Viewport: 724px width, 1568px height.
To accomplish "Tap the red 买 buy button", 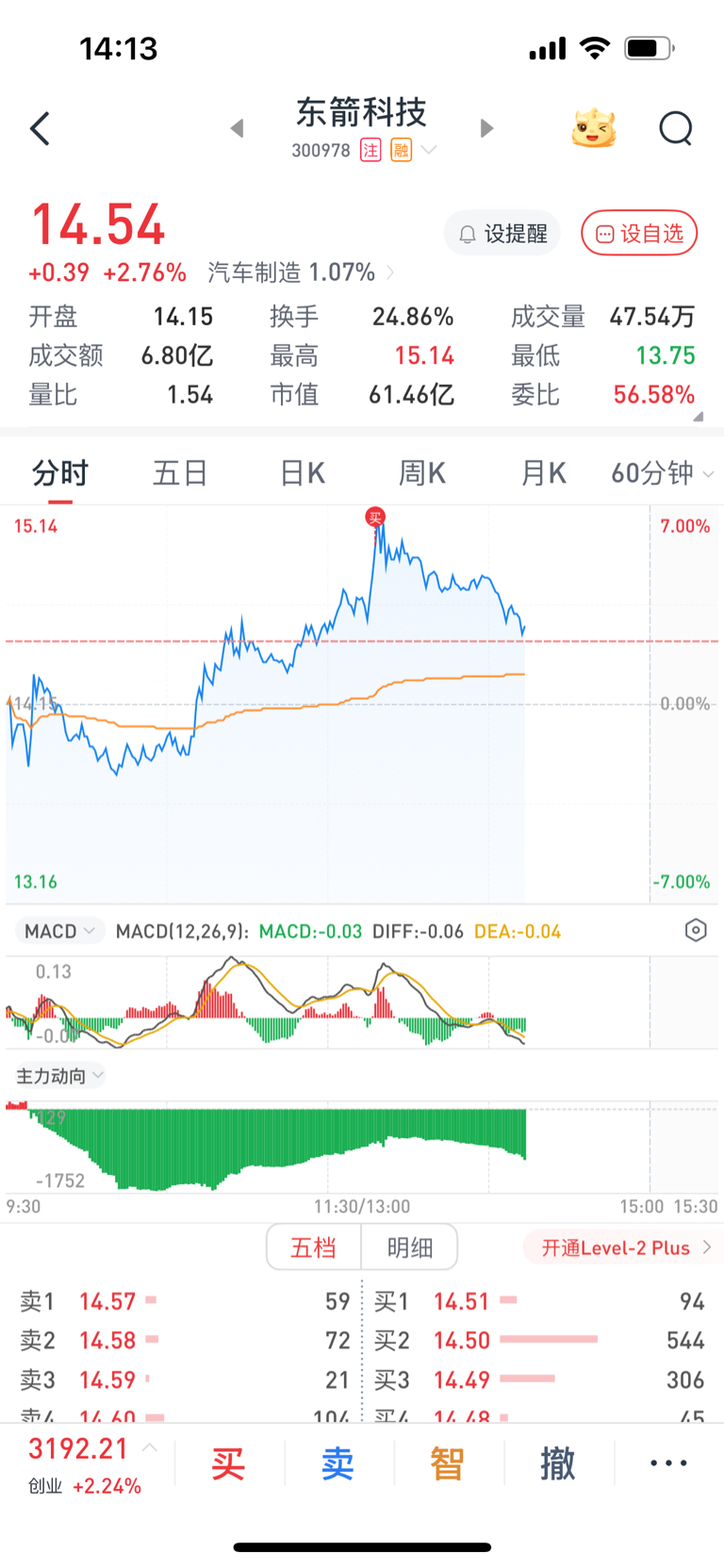I will (x=228, y=1464).
